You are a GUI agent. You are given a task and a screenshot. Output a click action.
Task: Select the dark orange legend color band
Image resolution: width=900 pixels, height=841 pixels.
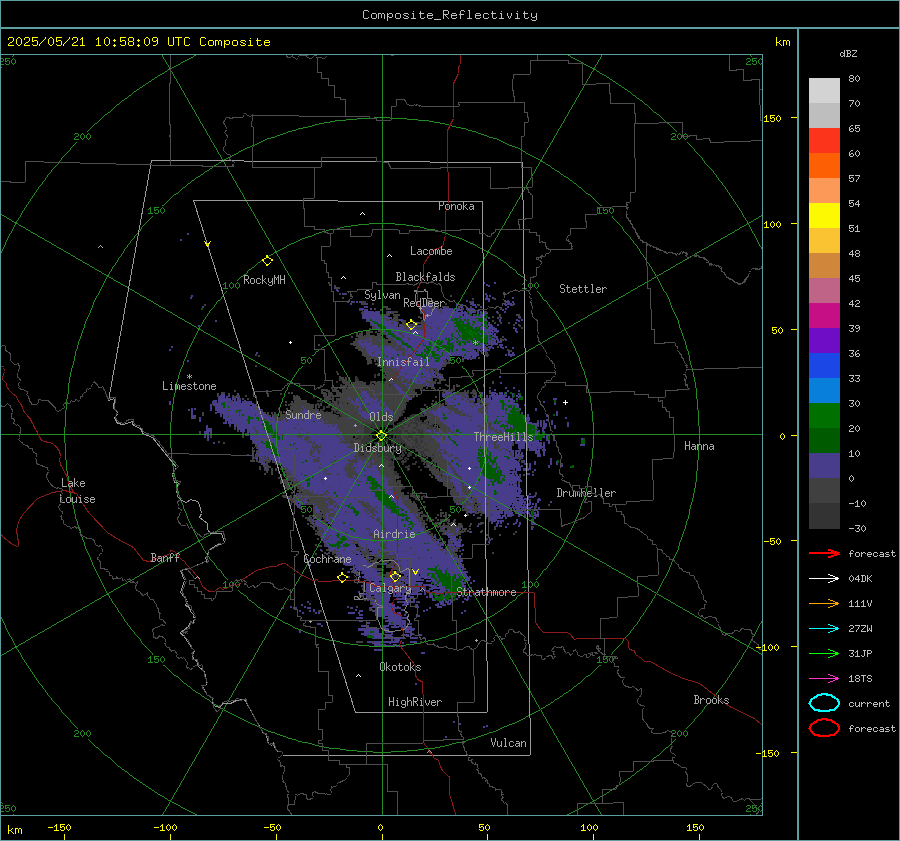pyautogui.click(x=824, y=166)
